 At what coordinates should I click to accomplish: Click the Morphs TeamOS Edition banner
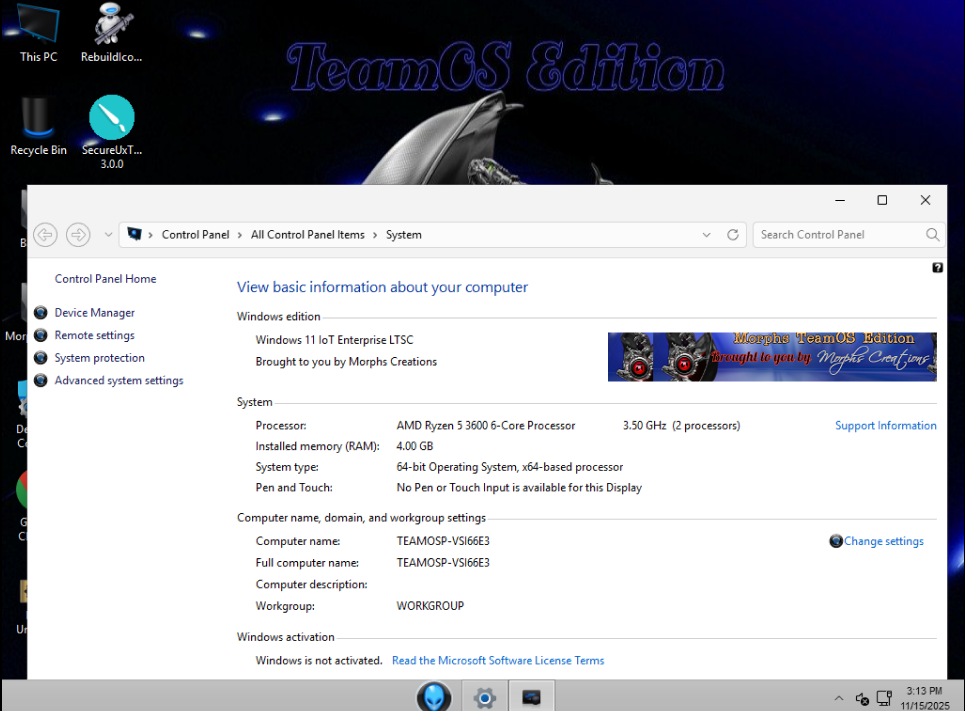[x=771, y=357]
